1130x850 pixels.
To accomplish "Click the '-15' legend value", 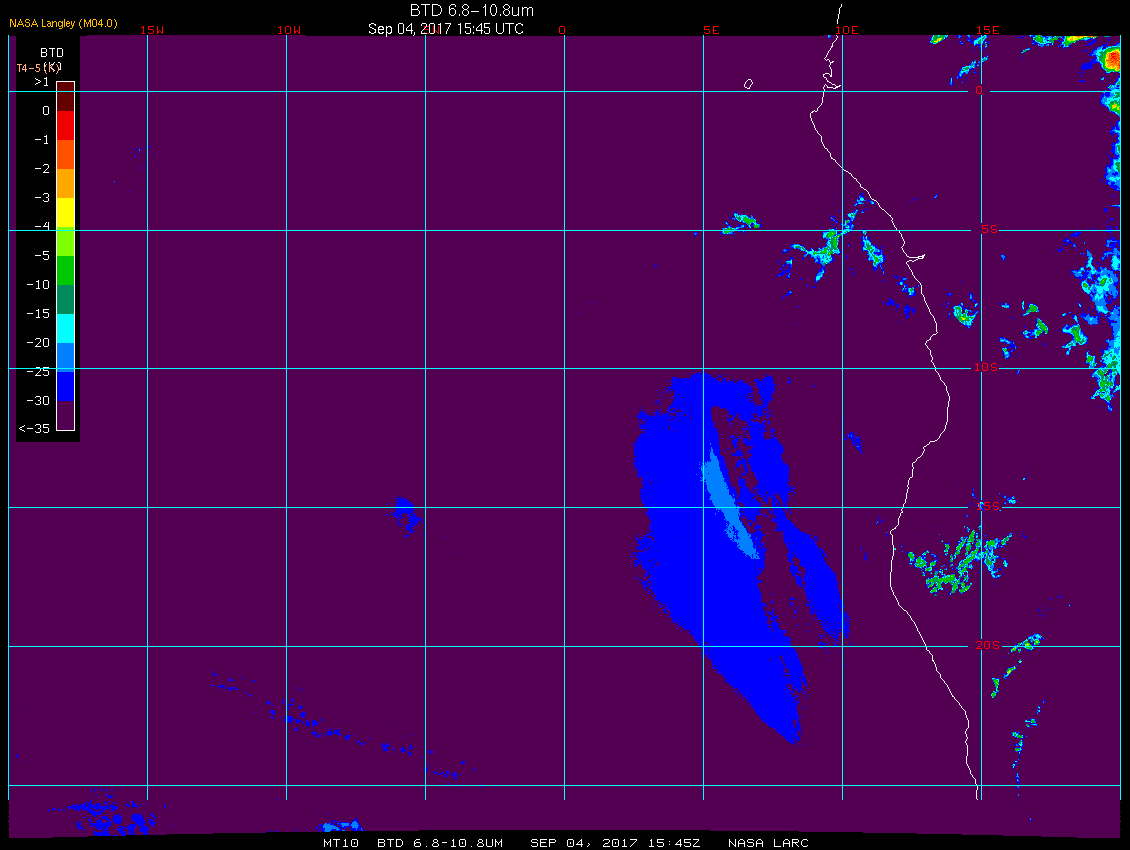I will click(38, 314).
